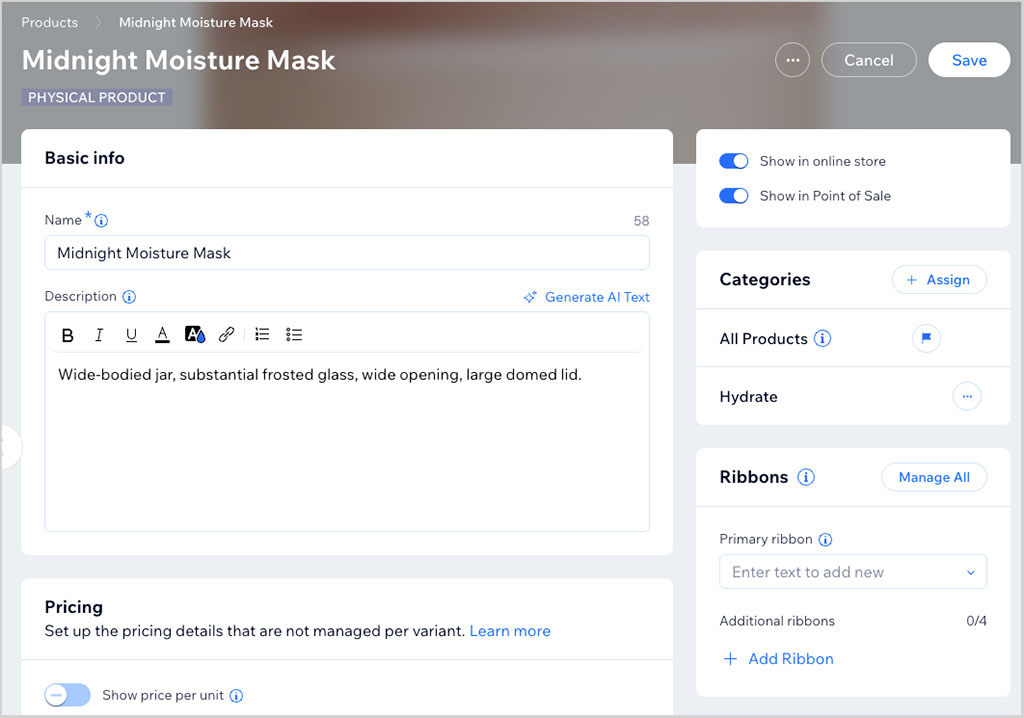This screenshot has width=1024, height=718.
Task: Click the Basic info section heading
Action: click(x=84, y=158)
